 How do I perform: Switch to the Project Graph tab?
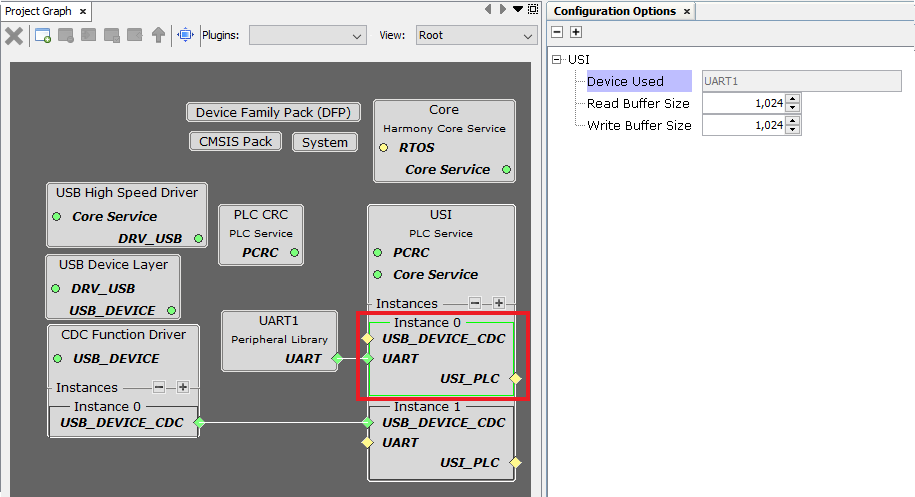38,11
